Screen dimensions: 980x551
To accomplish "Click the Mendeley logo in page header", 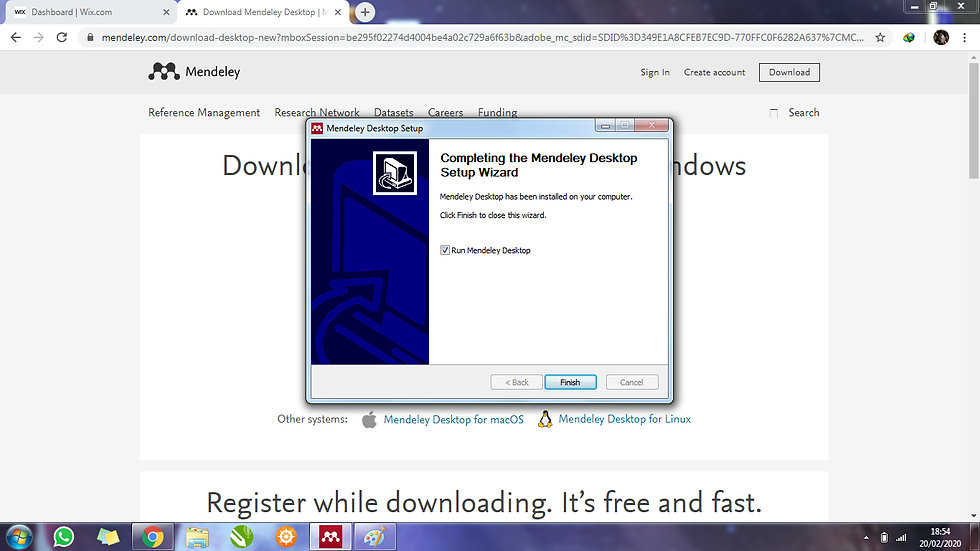I will coord(194,72).
